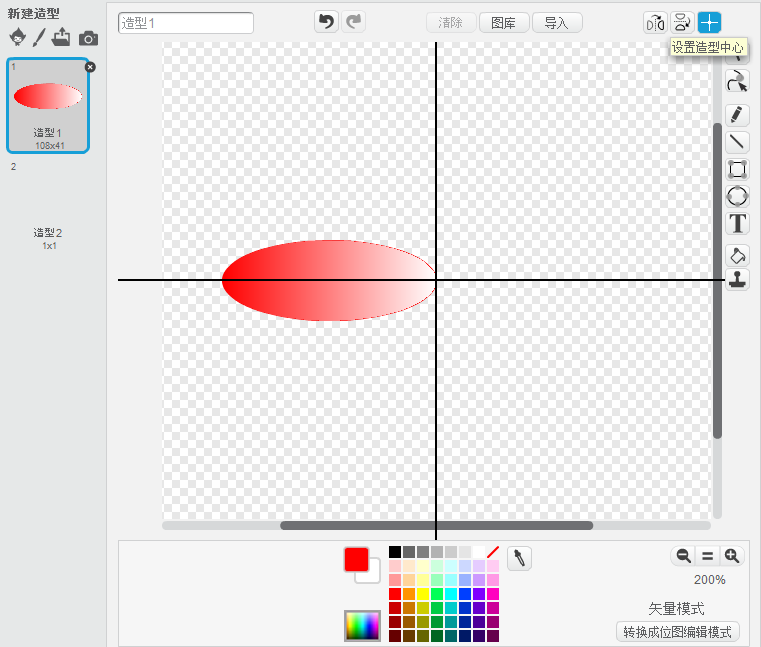This screenshot has width=761, height=647.
Task: Zoom out the canvas
Action: coord(684,556)
